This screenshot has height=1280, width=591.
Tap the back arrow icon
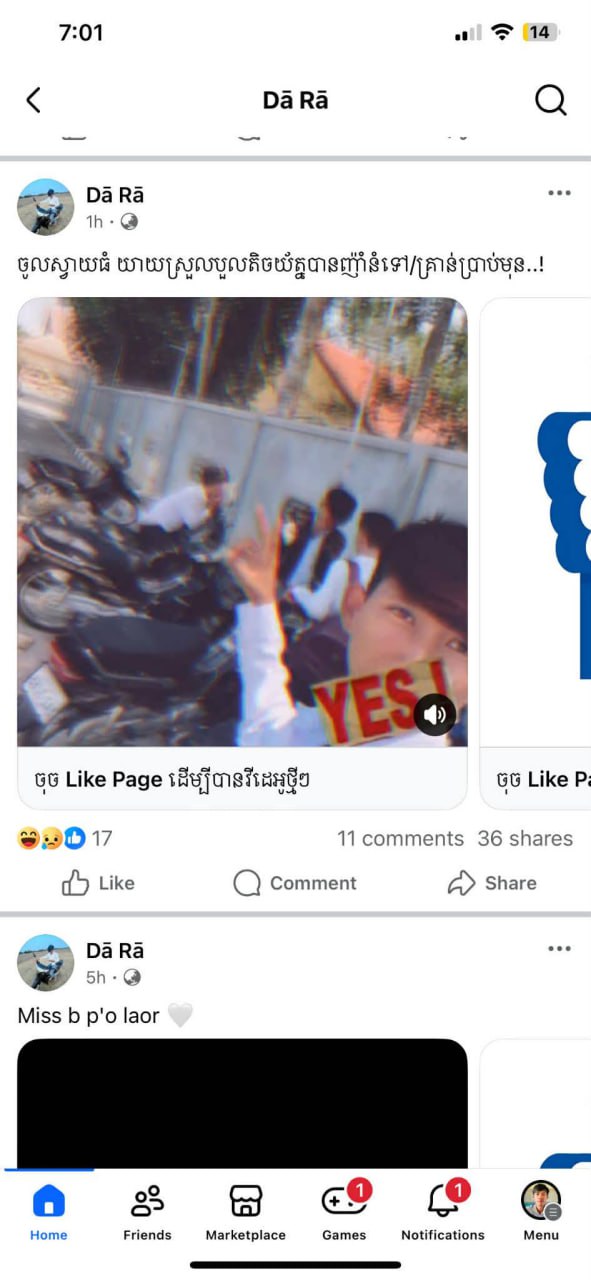click(x=33, y=100)
